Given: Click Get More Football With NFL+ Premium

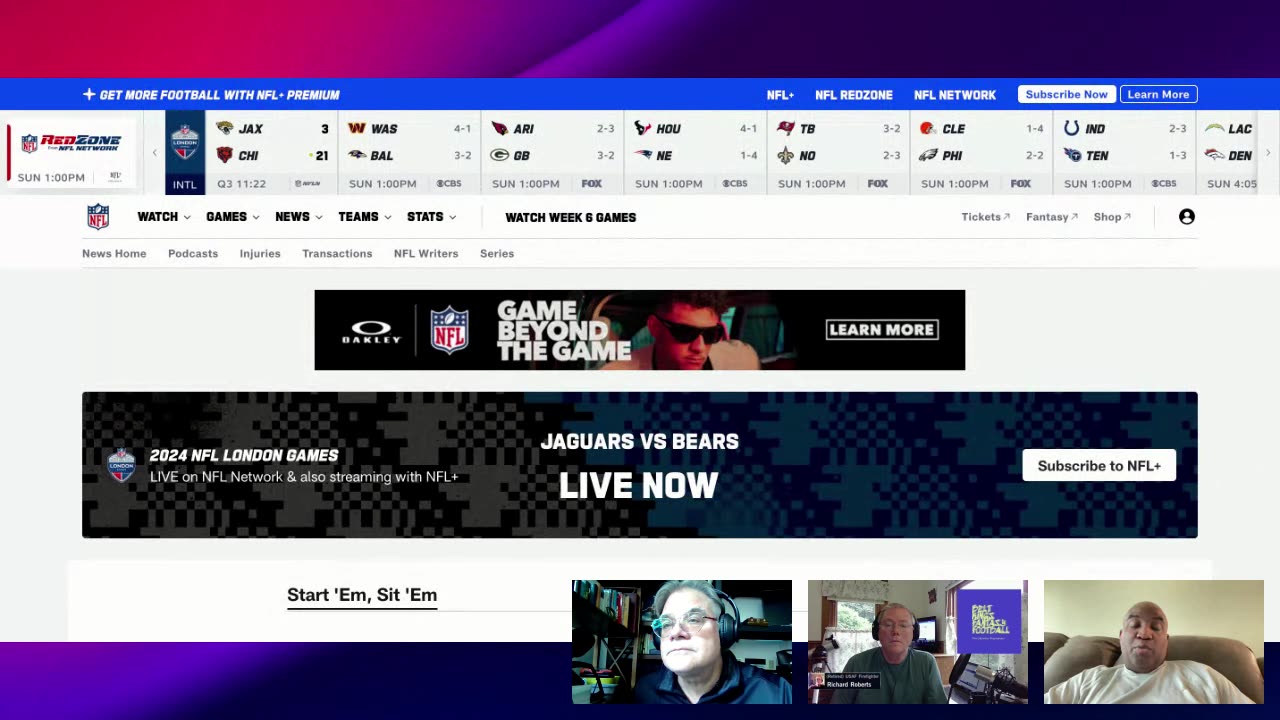Looking at the screenshot, I should point(219,95).
